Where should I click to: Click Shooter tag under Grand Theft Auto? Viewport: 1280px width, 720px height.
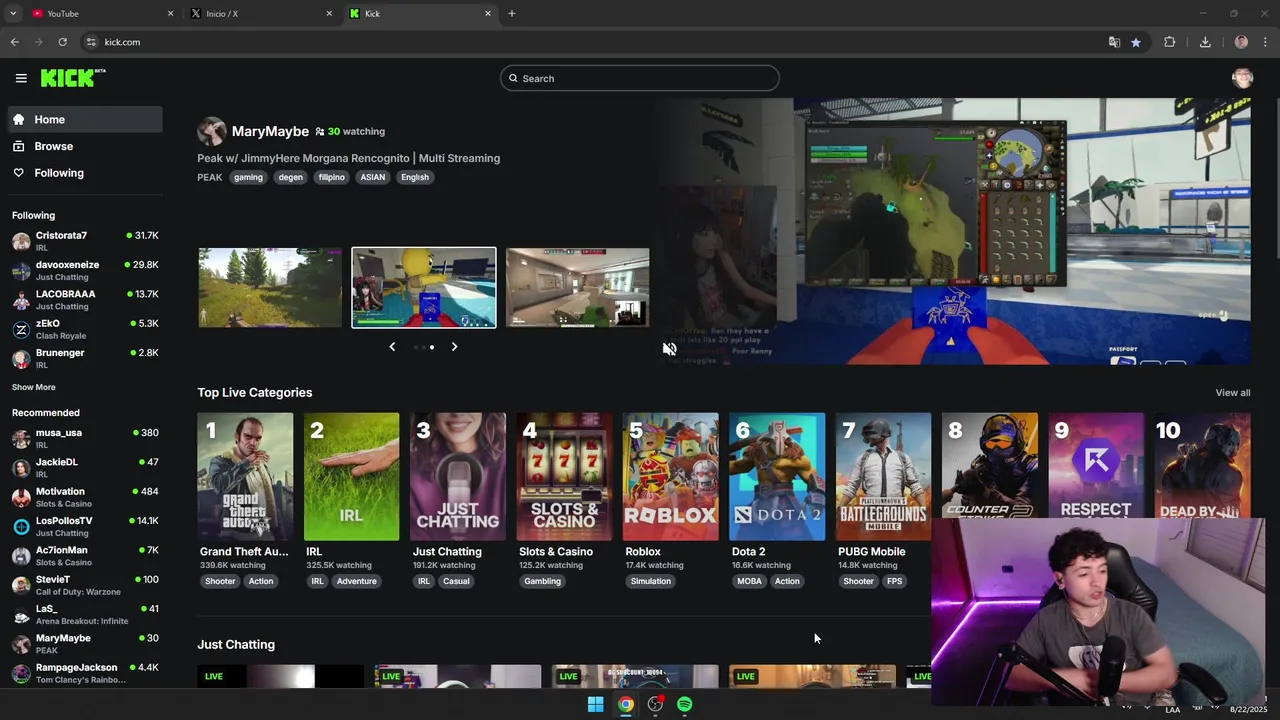point(220,581)
